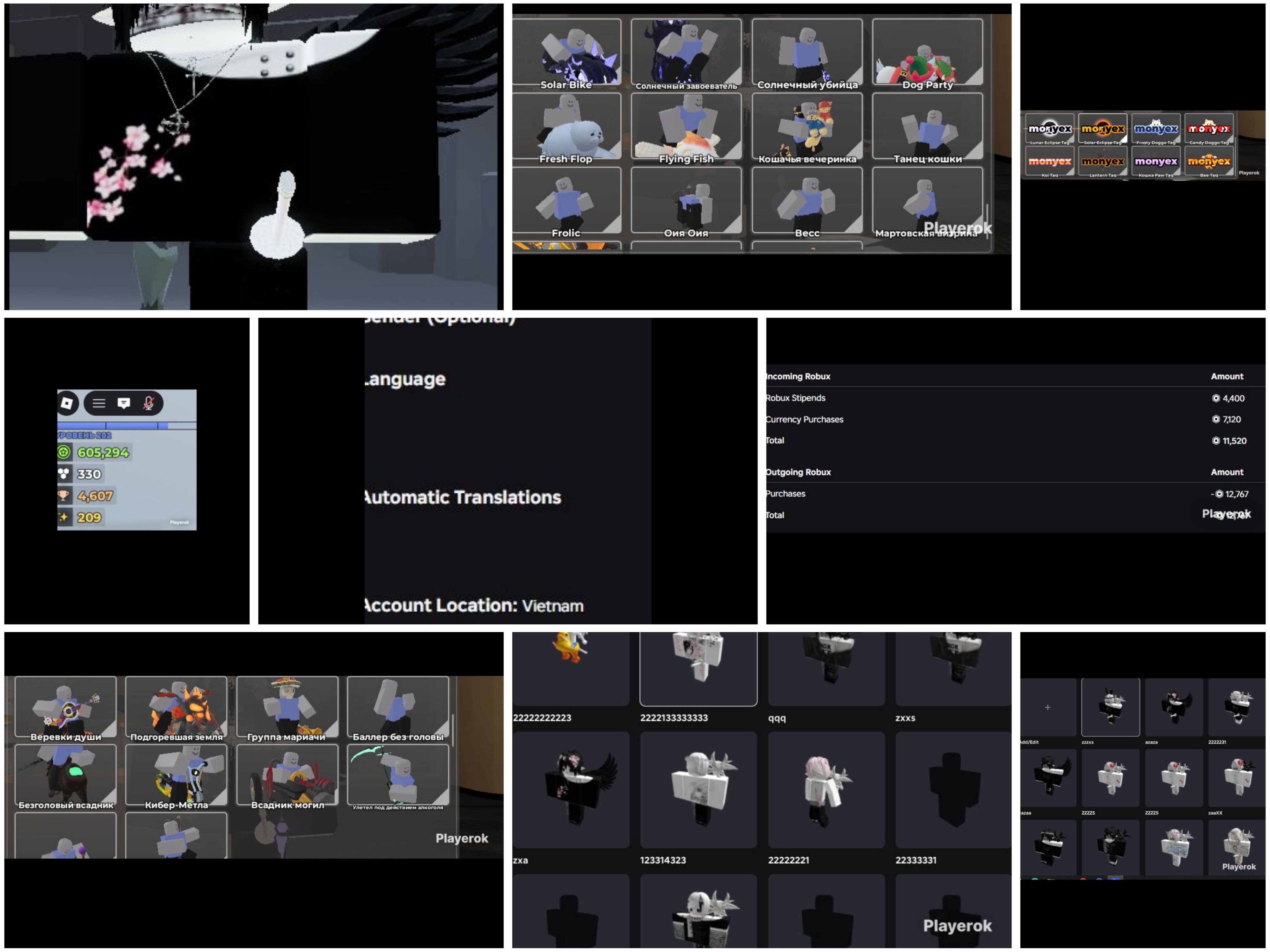Click the Add/Edit plus tile
1270x952 pixels.
coord(1048,707)
